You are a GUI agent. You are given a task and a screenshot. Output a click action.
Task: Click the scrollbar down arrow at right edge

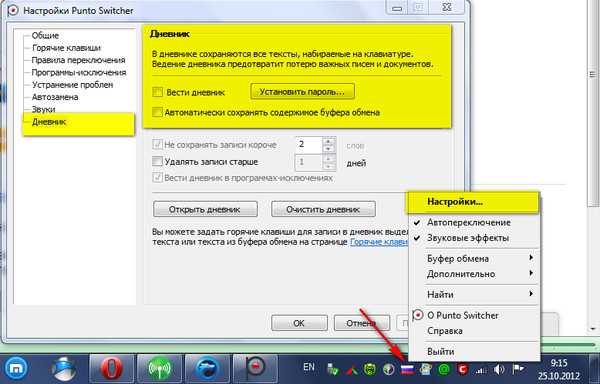pyautogui.click(x=593, y=328)
